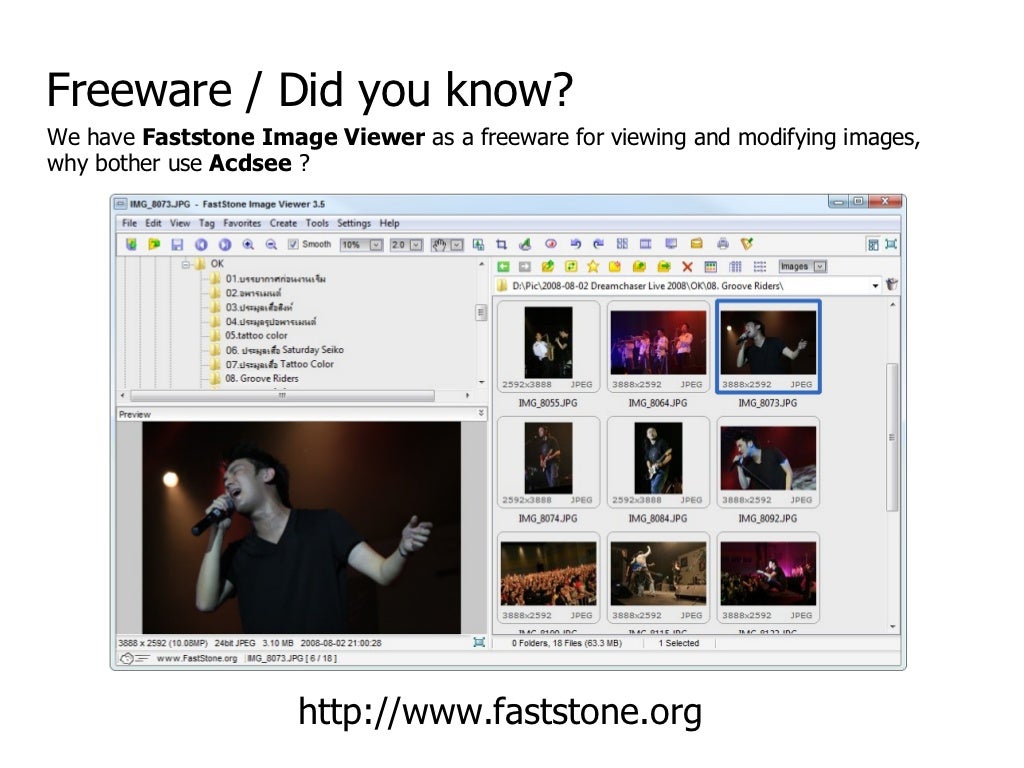1024x768 pixels.
Task: Expand the folder path address dropdown
Action: tap(875, 286)
